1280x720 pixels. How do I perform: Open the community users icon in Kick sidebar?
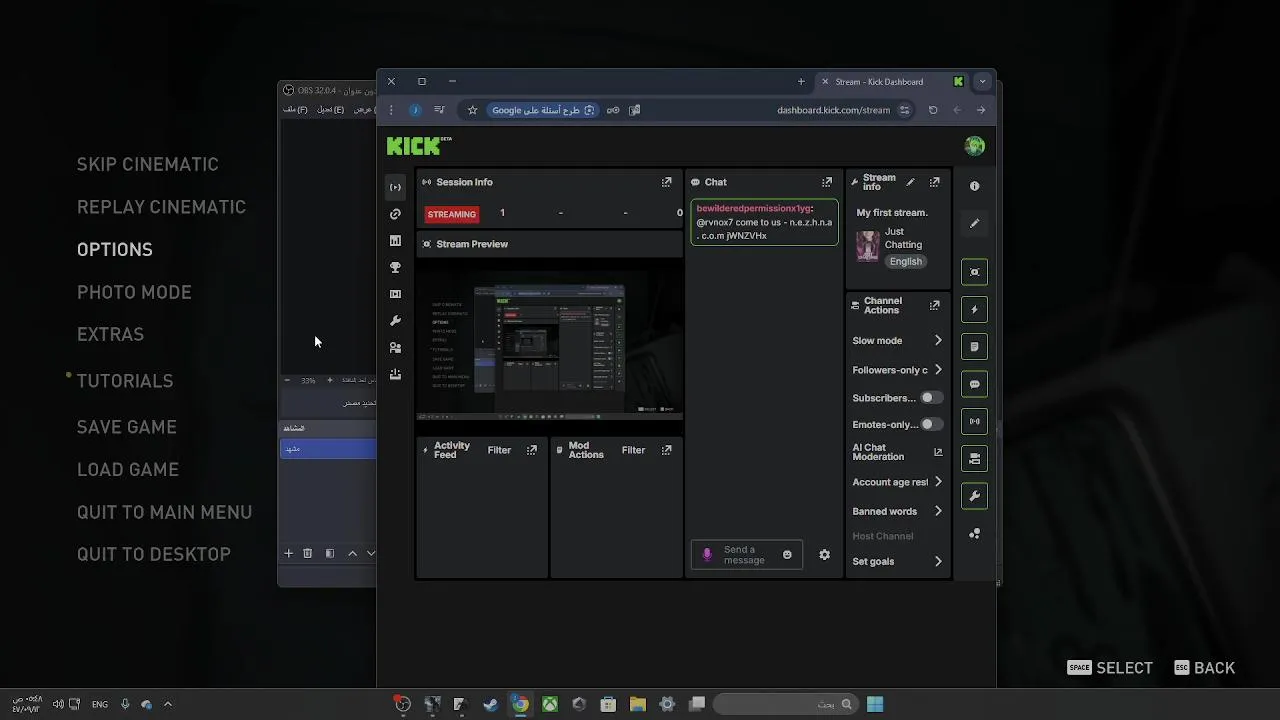pyautogui.click(x=395, y=348)
